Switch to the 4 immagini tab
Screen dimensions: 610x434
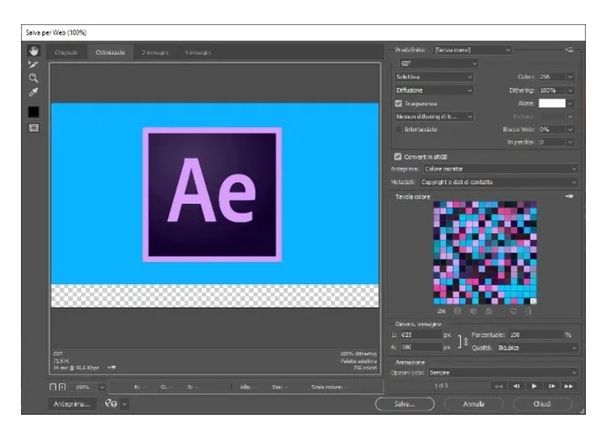pyautogui.click(x=198, y=52)
